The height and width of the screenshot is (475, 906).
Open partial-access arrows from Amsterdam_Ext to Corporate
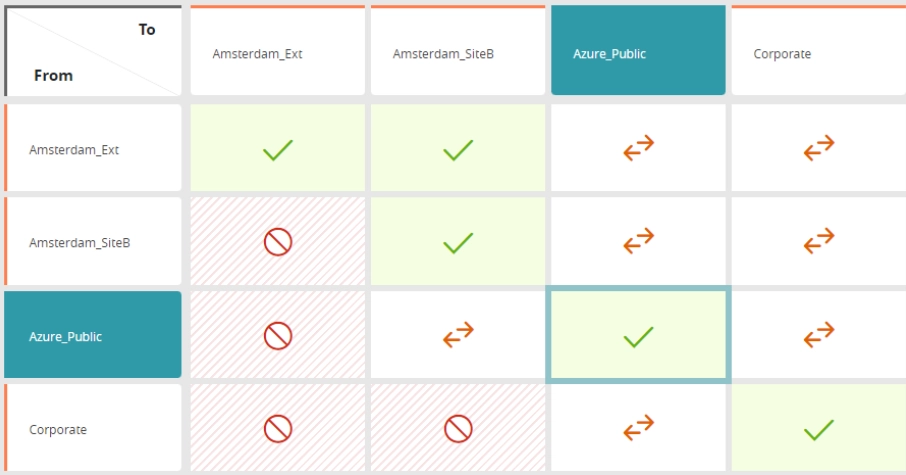tap(819, 148)
